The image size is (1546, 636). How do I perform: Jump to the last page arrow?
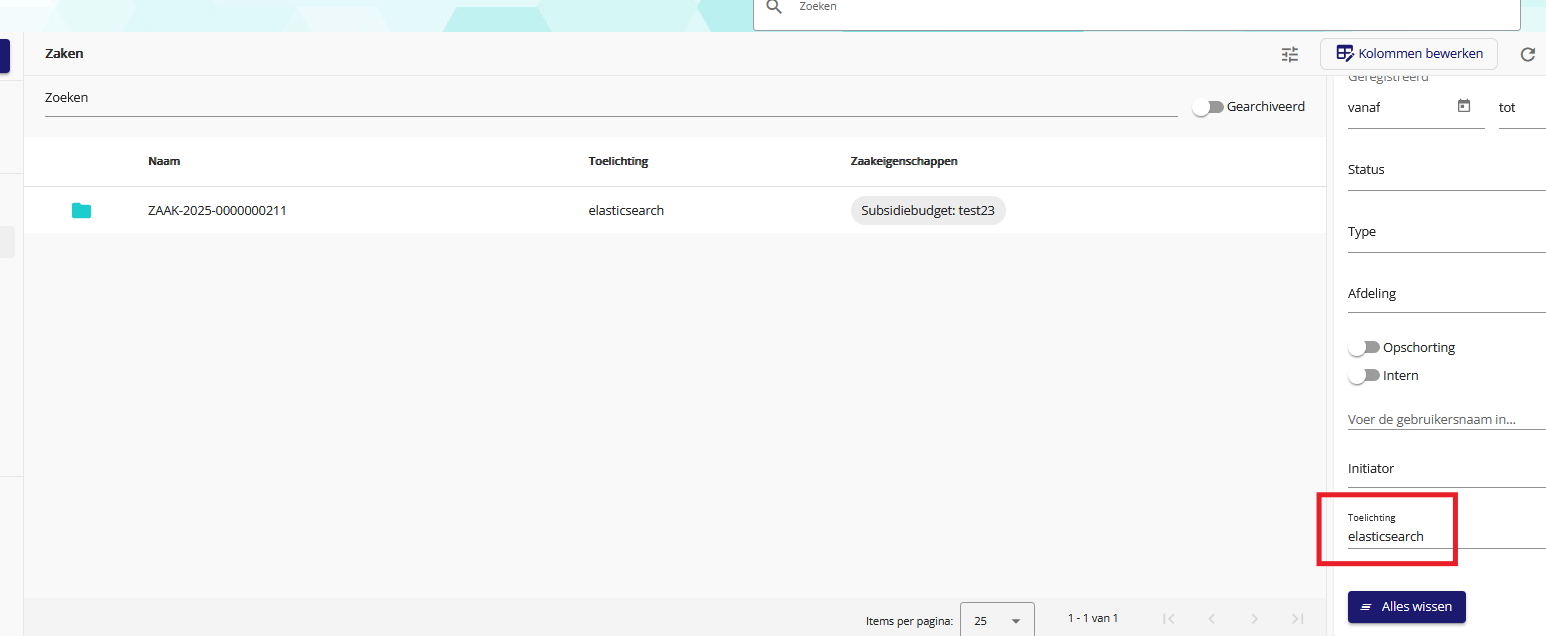pyautogui.click(x=1297, y=619)
